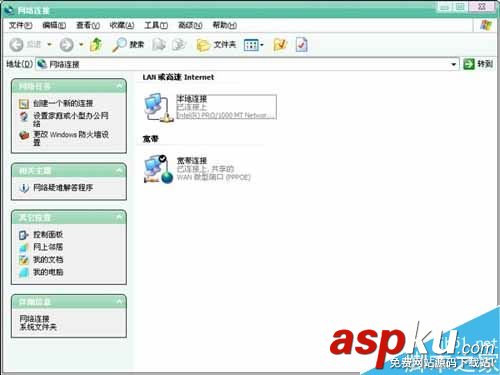The image size is (500, 375).
Task: Click the Move To toolbar icon
Action: click(x=159, y=44)
